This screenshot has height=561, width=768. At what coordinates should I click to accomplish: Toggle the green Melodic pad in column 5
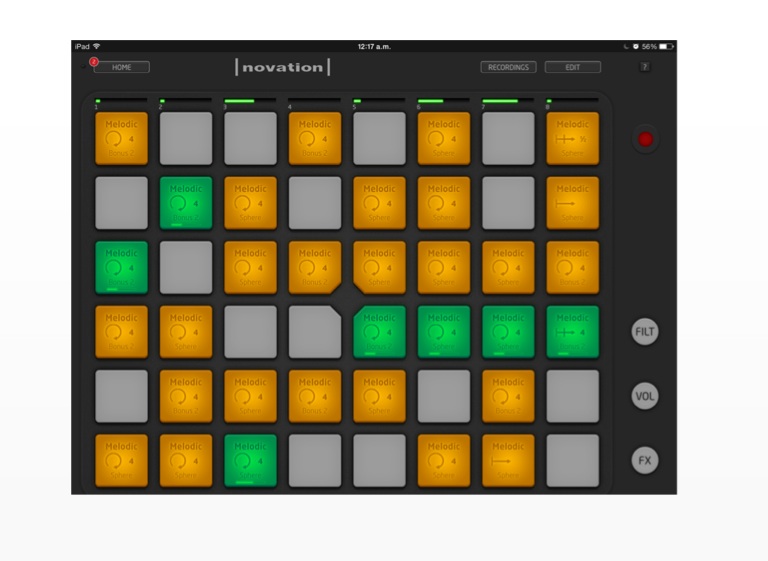(379, 332)
